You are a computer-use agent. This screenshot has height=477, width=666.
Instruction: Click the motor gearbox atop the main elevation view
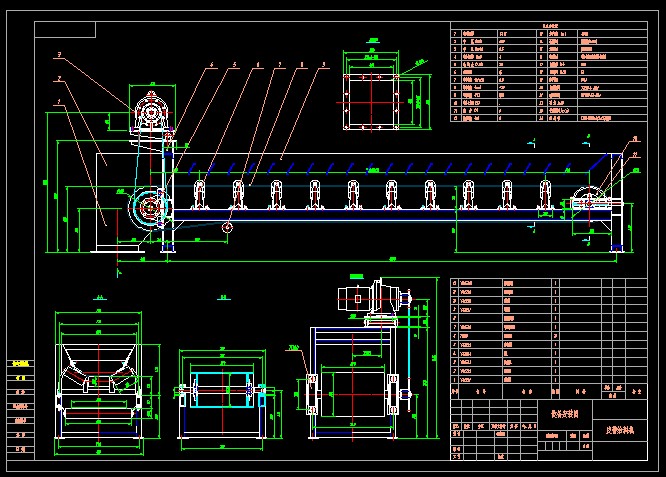click(150, 108)
